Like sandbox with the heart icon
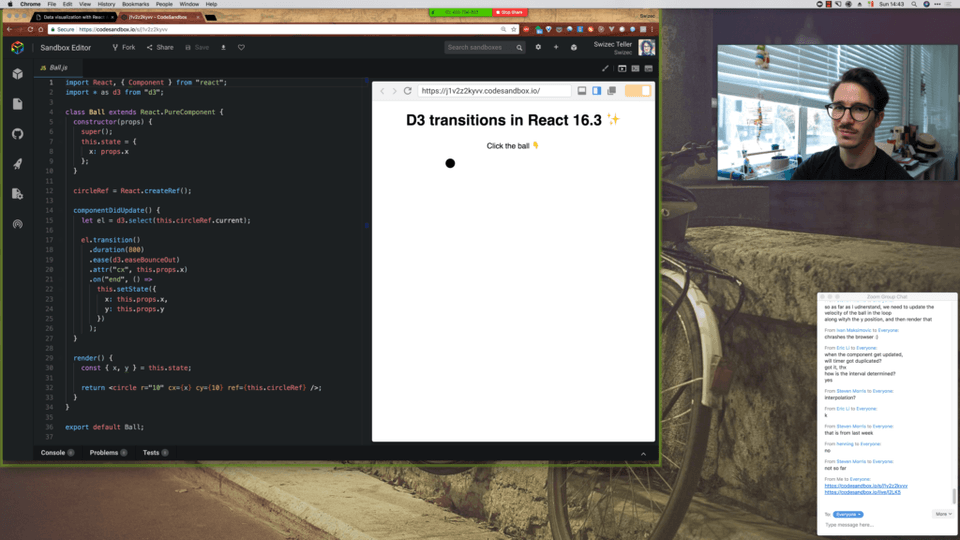This screenshot has width=960, height=540. click(x=241, y=47)
